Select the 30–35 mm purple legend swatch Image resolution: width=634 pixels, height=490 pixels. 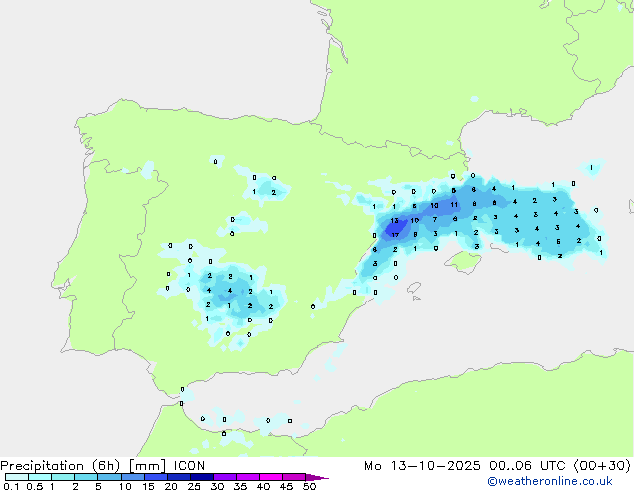(x=225, y=477)
